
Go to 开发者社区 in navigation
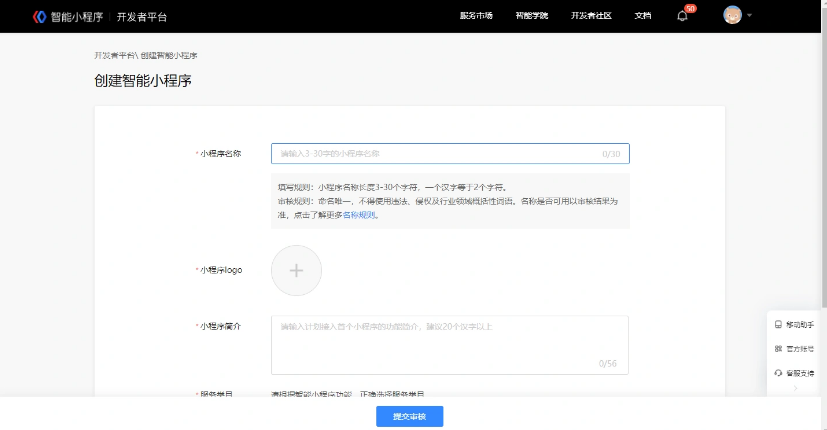coord(590,16)
